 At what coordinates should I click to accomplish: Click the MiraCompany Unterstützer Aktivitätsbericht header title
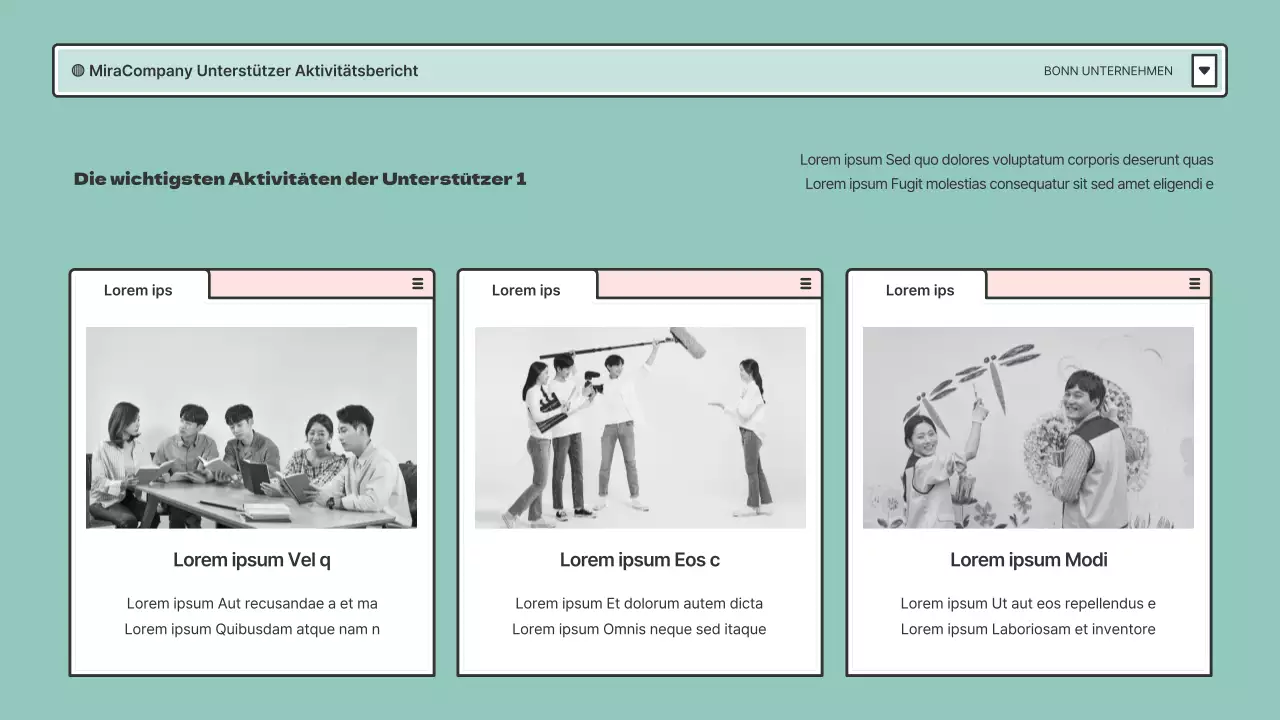click(253, 71)
